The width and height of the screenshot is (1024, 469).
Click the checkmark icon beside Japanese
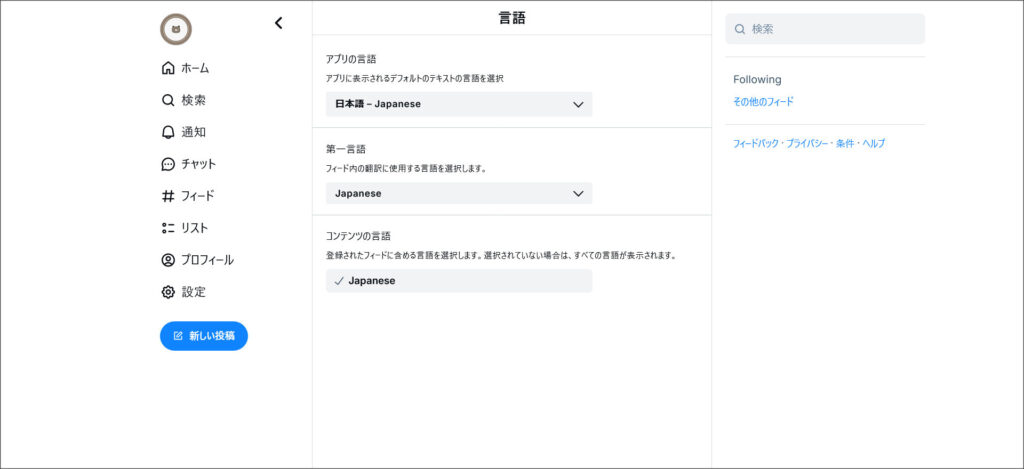click(339, 281)
